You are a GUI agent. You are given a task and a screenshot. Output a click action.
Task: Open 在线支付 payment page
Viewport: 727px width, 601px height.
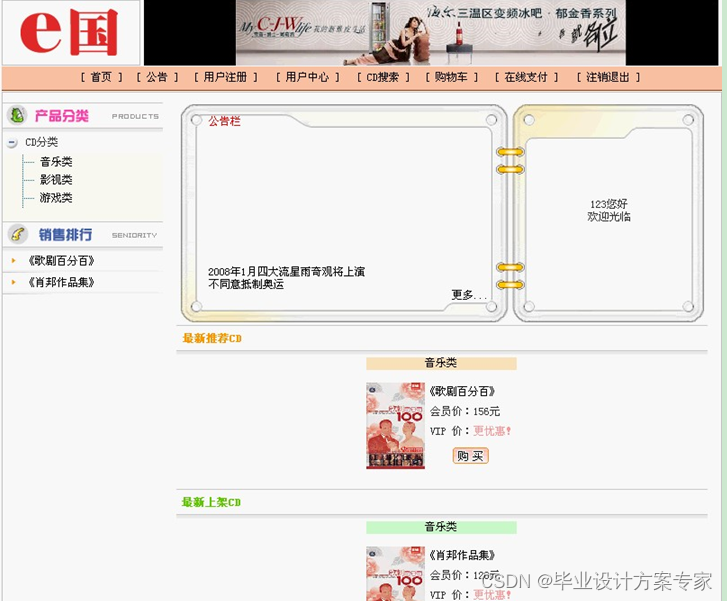pos(526,77)
